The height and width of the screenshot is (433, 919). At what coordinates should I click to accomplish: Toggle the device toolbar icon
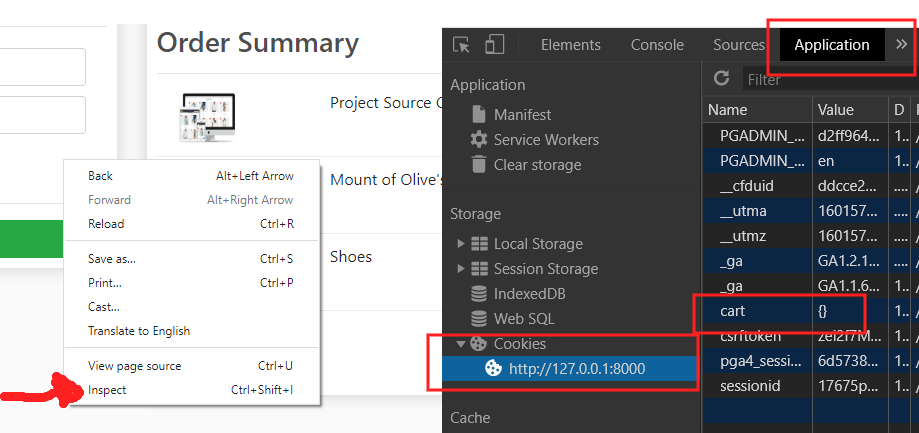[494, 45]
